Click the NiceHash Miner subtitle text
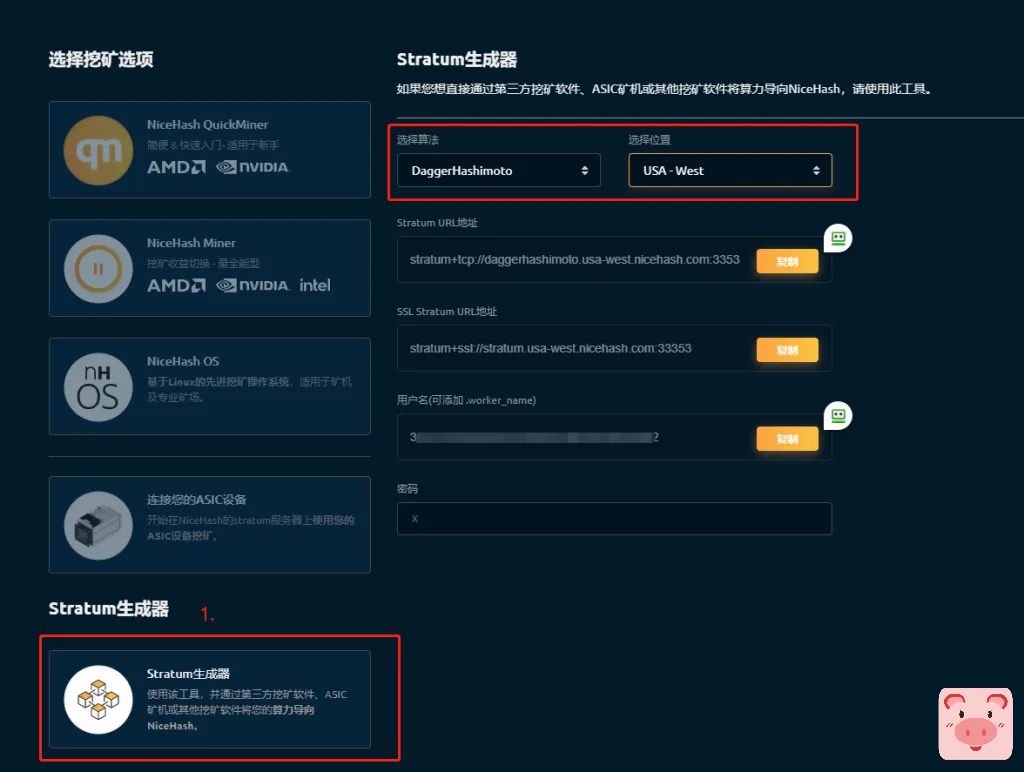Screen dimensions: 1024x772 [x=203, y=263]
